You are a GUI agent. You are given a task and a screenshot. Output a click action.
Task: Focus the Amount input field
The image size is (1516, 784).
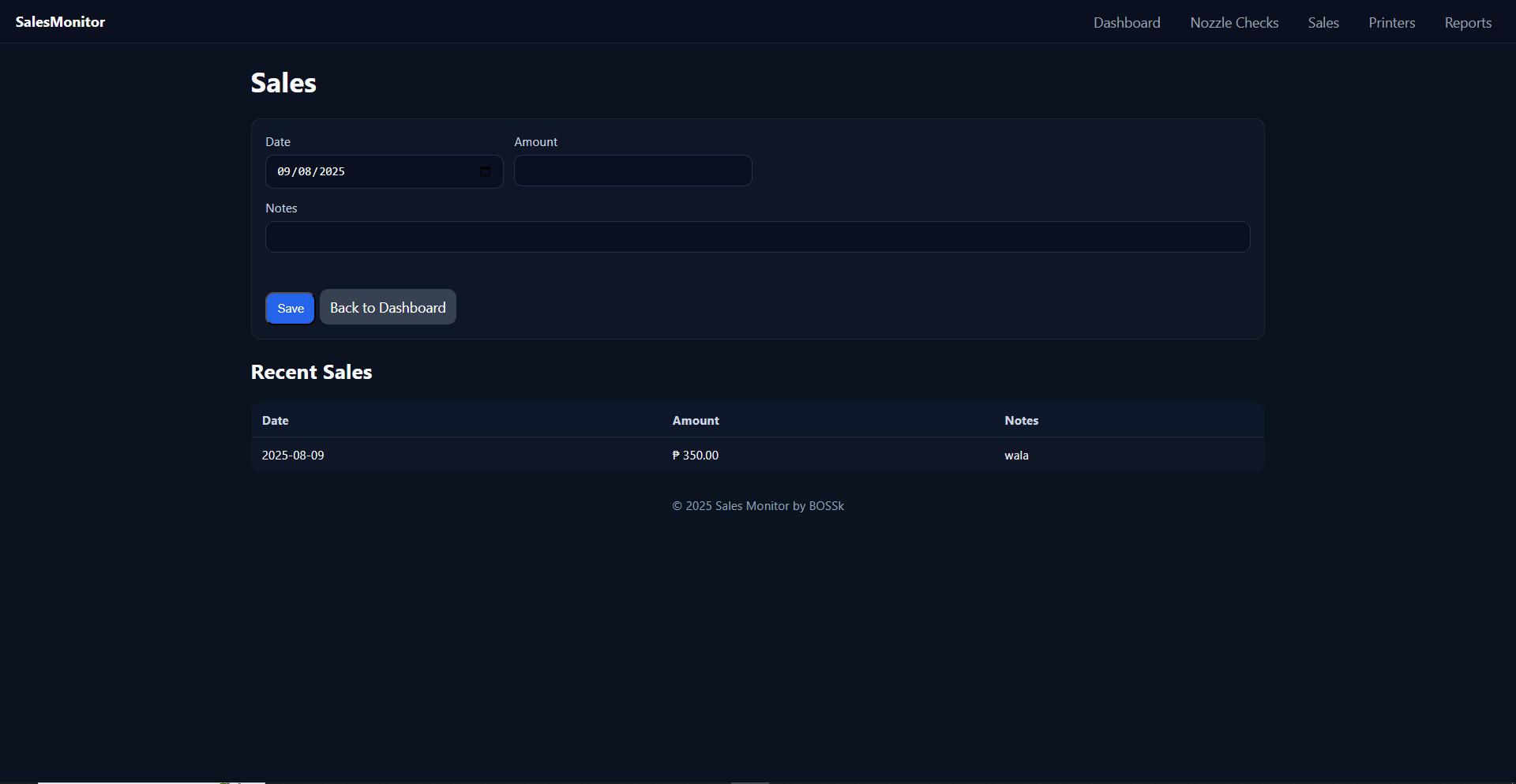(x=632, y=171)
